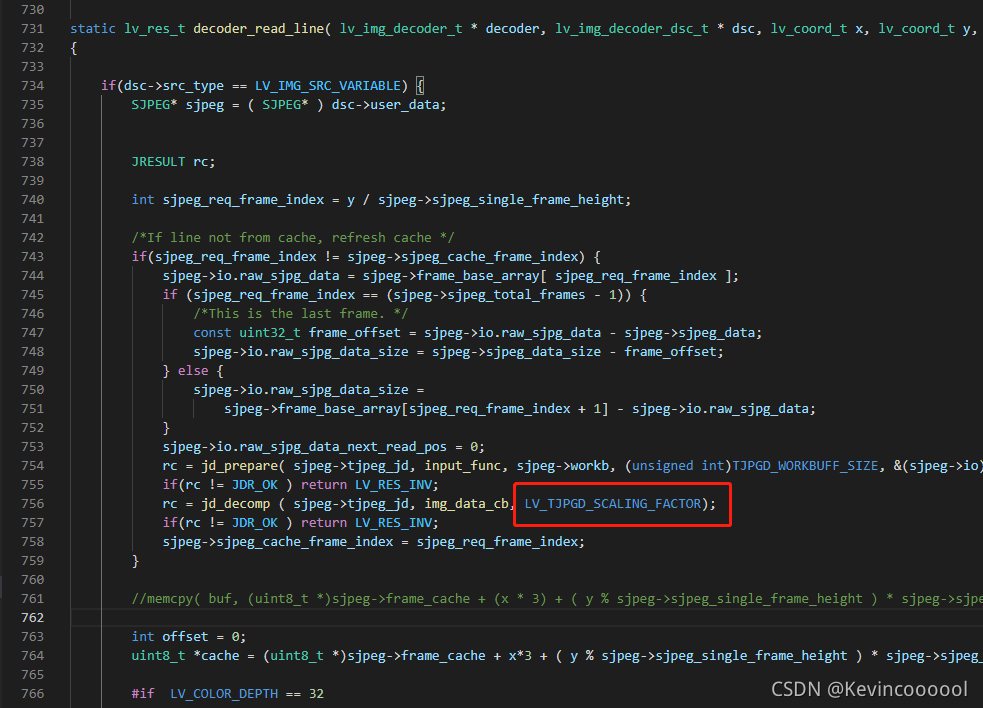
Task: Click LV_COLOR_DEPTH on line 766
Action: (224, 694)
